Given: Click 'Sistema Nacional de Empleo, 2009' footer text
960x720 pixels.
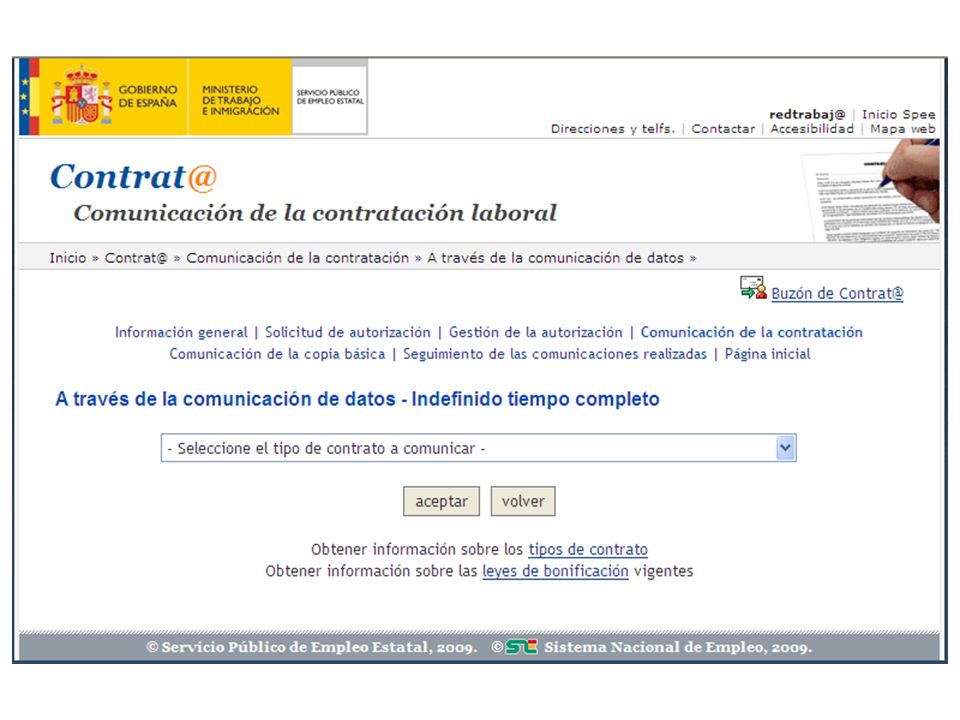Looking at the screenshot, I should pos(678,647).
